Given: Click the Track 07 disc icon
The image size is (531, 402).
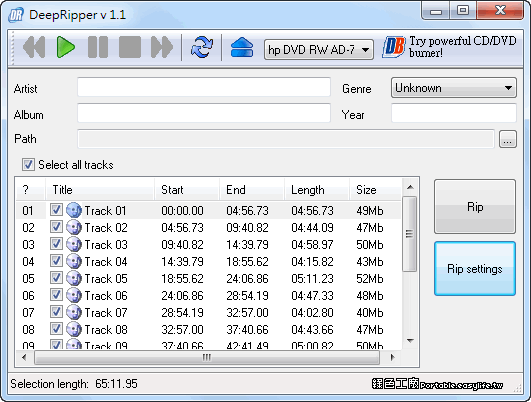Looking at the screenshot, I should click(74, 312).
